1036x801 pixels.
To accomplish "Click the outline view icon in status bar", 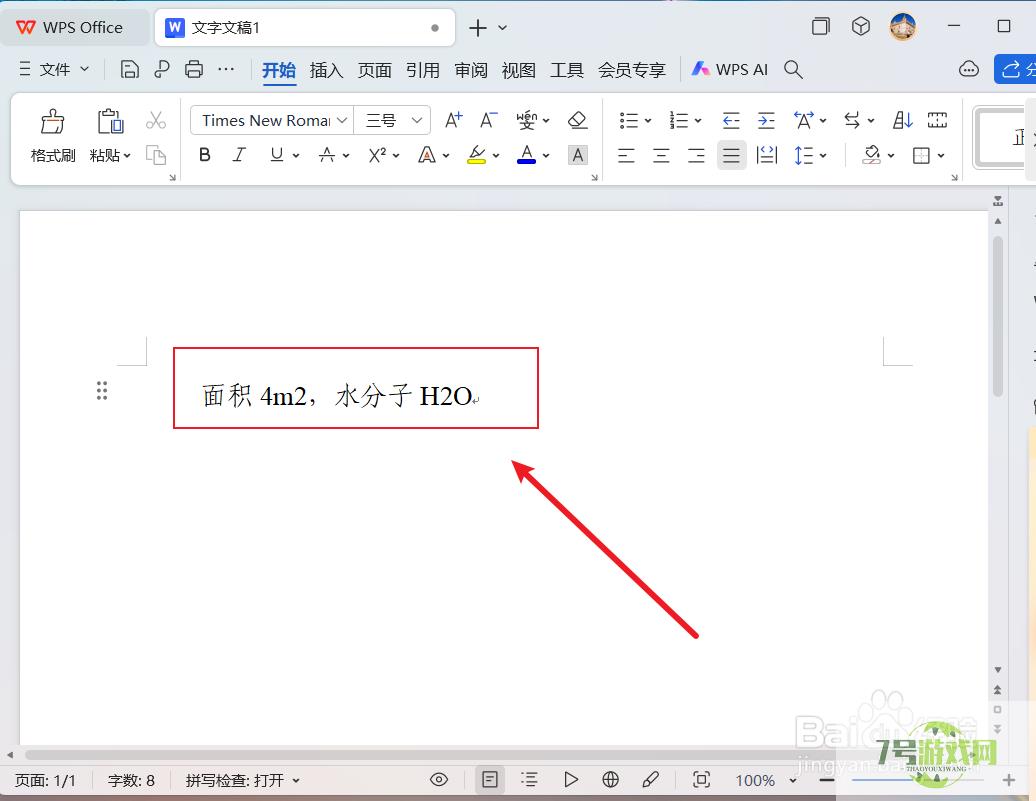I will pyautogui.click(x=529, y=780).
